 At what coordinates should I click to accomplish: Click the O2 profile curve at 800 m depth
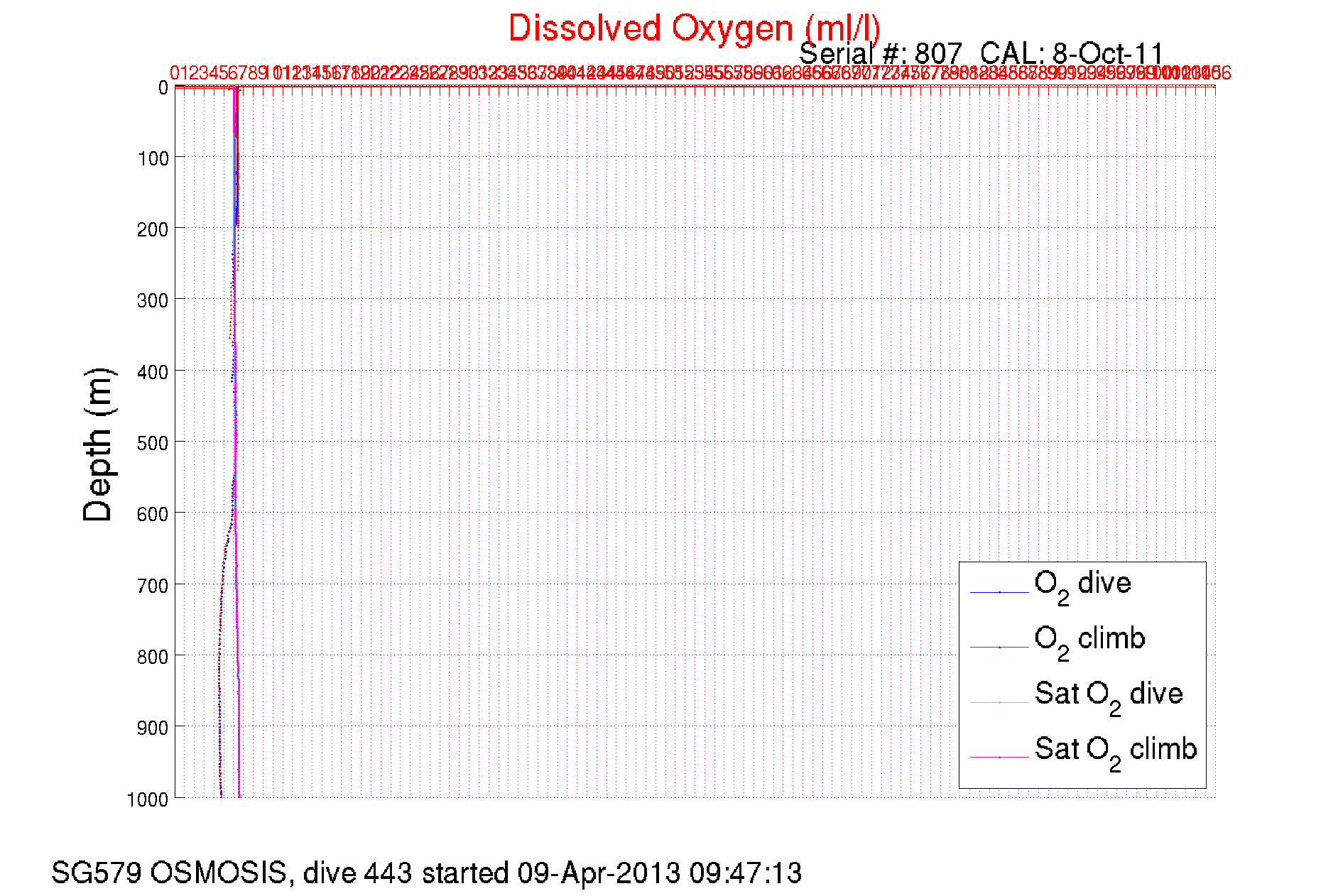219,655
